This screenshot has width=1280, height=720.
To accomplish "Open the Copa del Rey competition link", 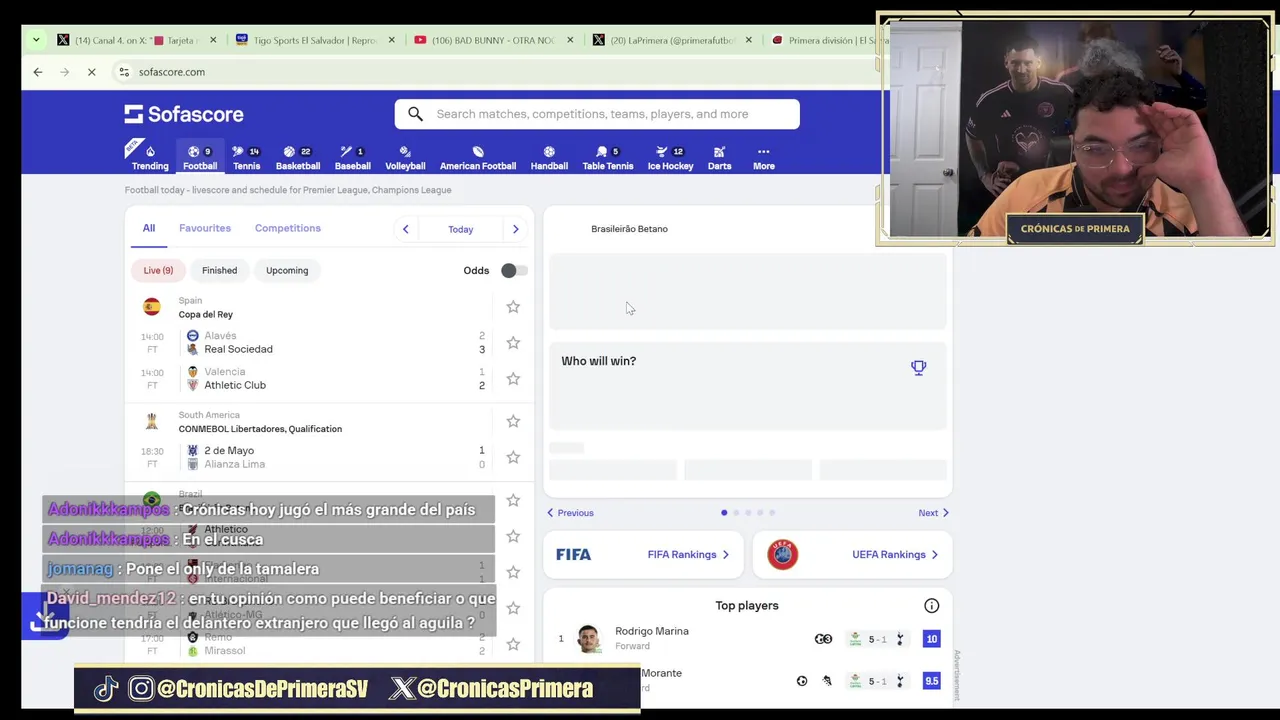I will [x=206, y=314].
